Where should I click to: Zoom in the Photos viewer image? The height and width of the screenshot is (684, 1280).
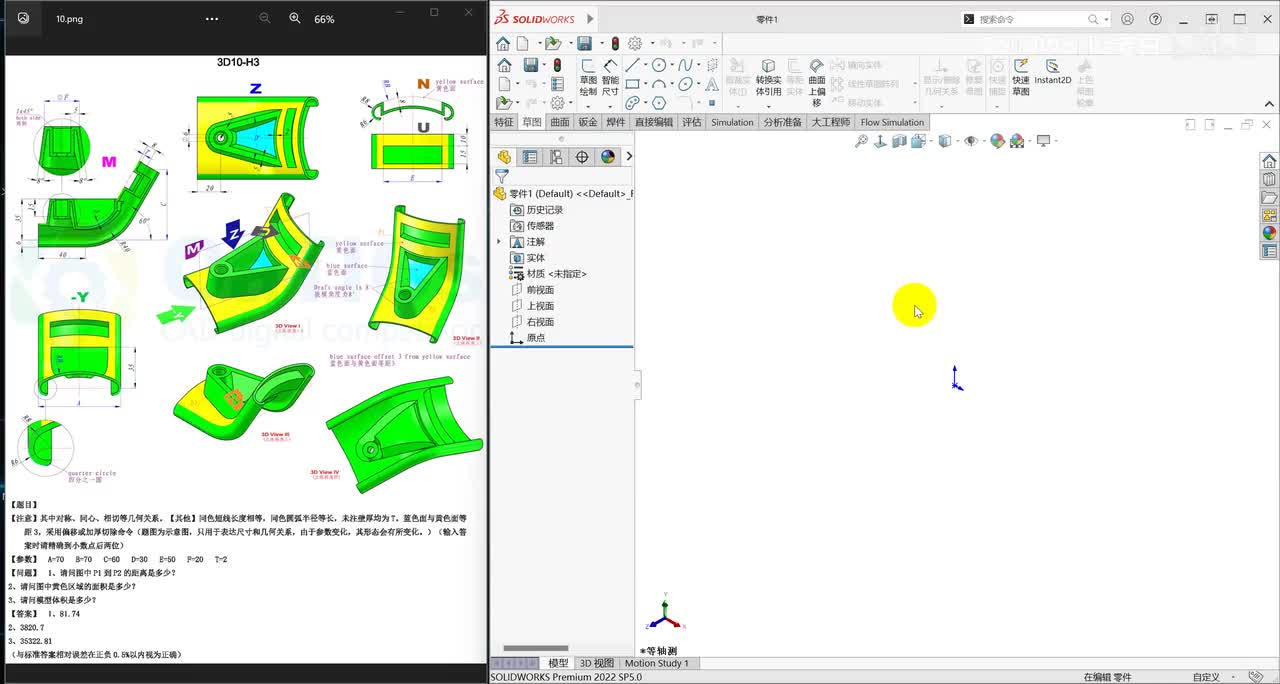point(295,18)
